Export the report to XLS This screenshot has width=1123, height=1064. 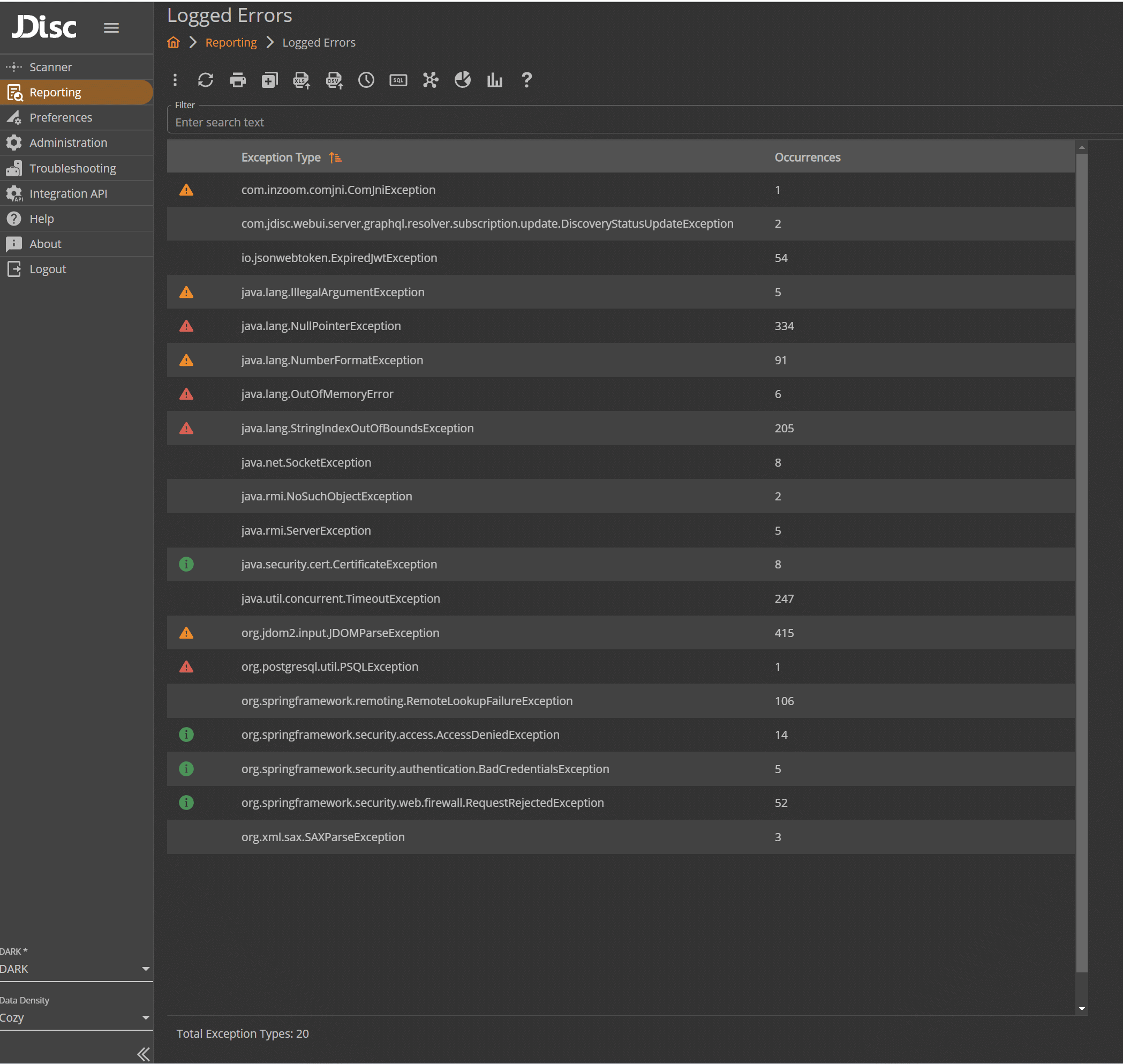pyautogui.click(x=301, y=80)
